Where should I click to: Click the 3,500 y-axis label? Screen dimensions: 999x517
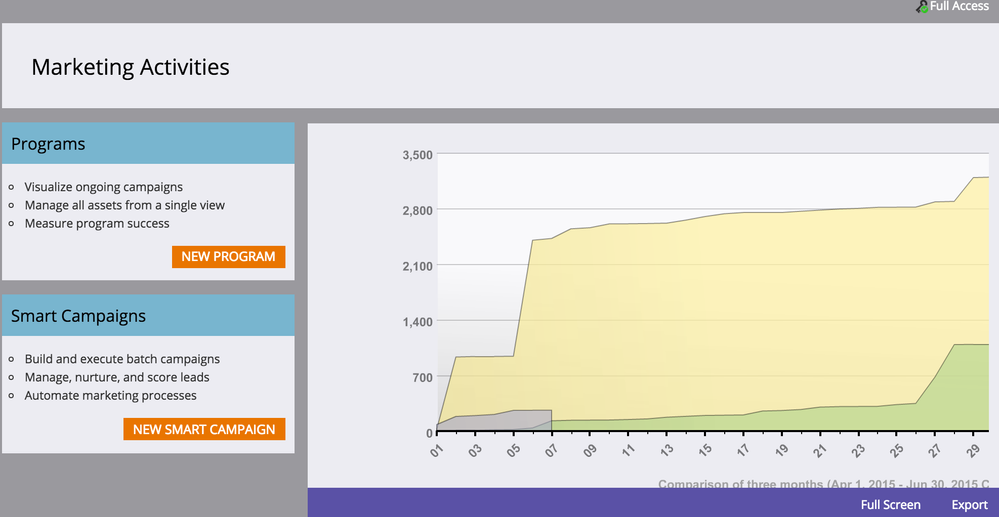coord(416,155)
